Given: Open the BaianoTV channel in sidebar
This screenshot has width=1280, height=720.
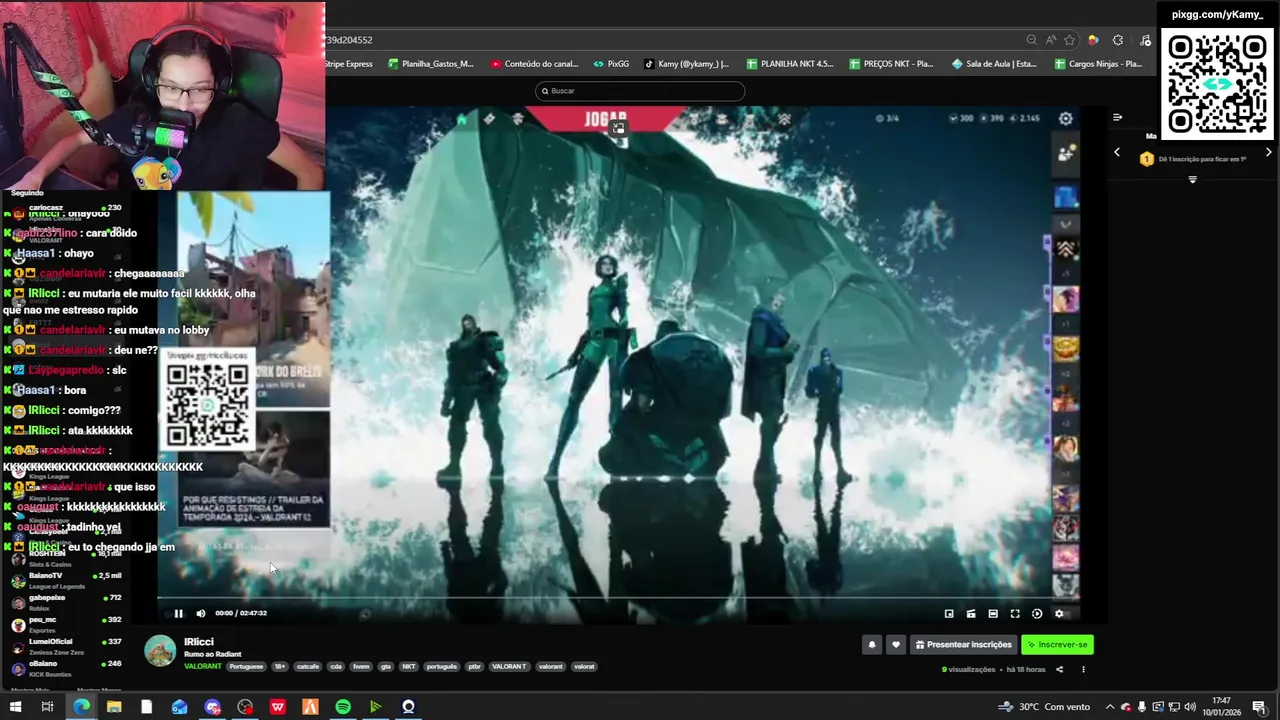Looking at the screenshot, I should pyautogui.click(x=65, y=580).
